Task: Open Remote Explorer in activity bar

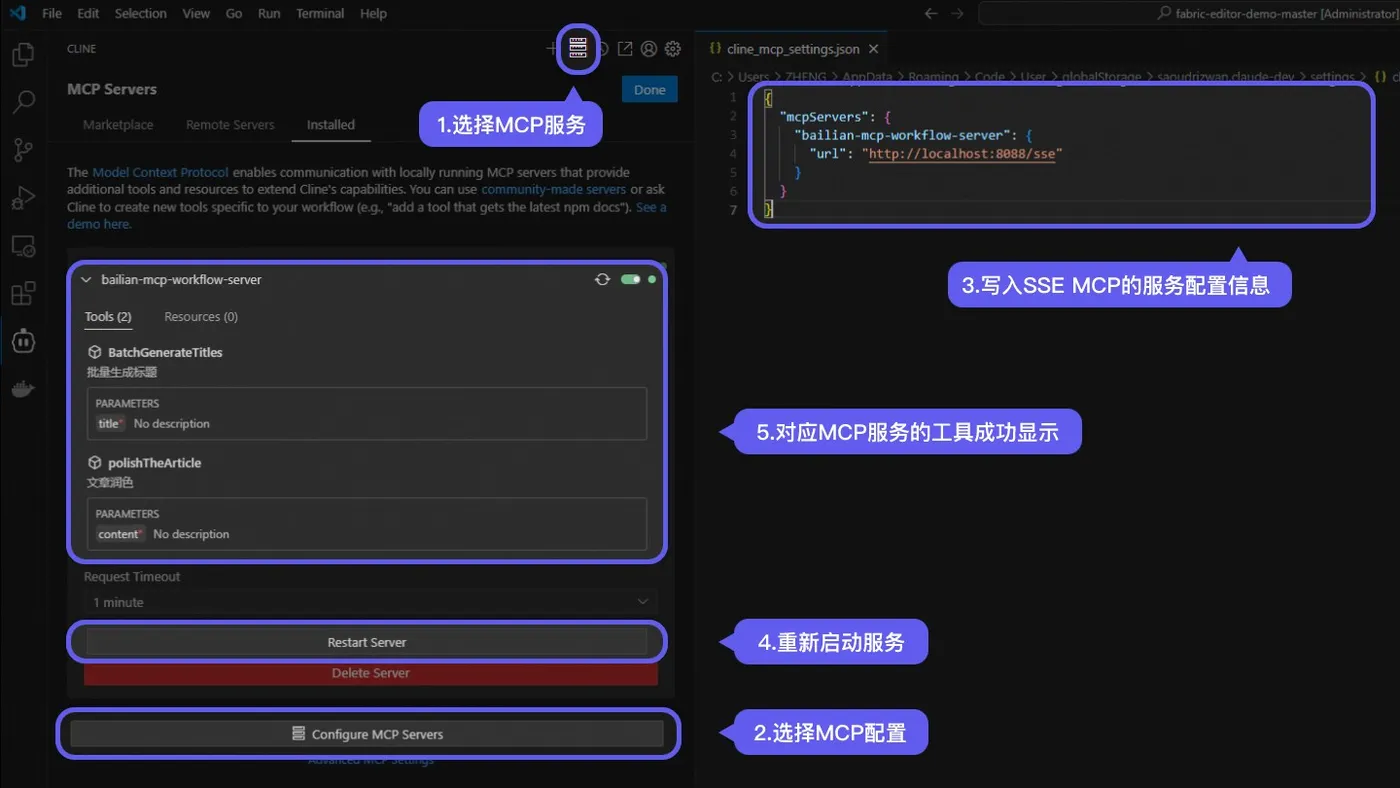Action: point(23,246)
